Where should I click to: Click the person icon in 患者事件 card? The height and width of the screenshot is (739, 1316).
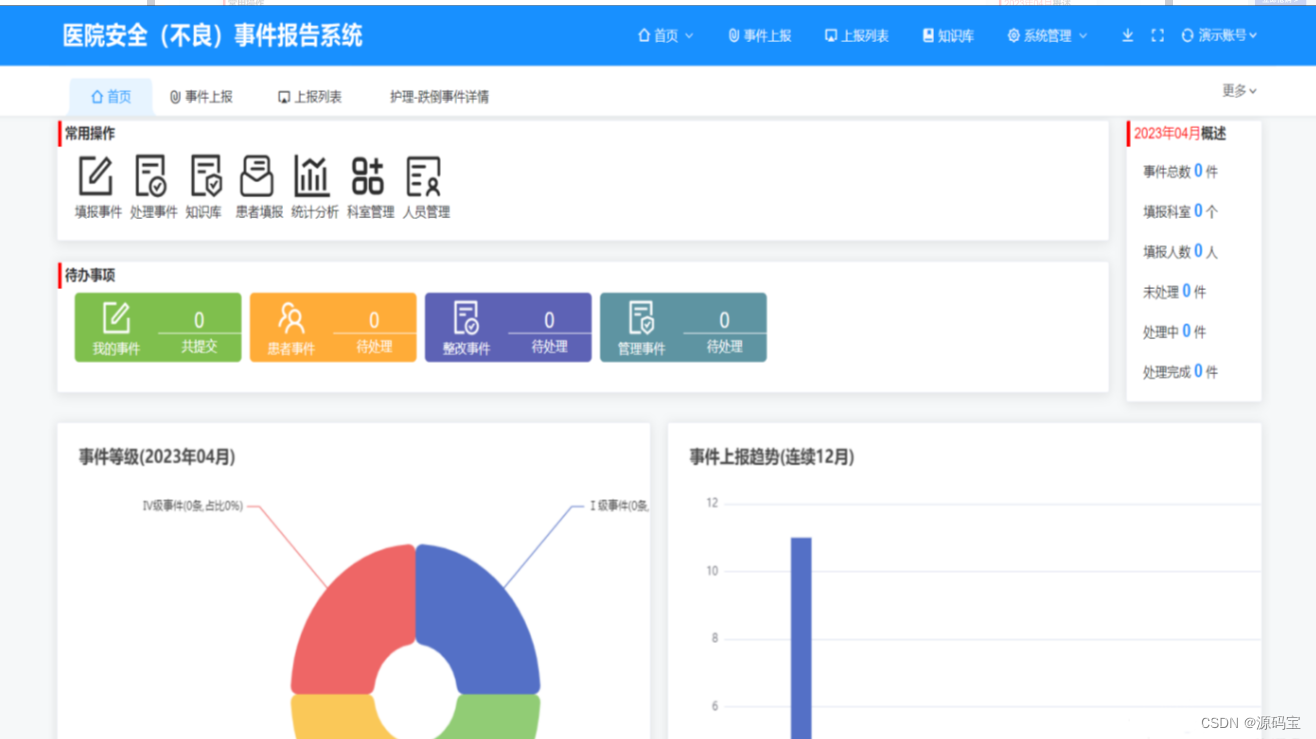tap(291, 318)
